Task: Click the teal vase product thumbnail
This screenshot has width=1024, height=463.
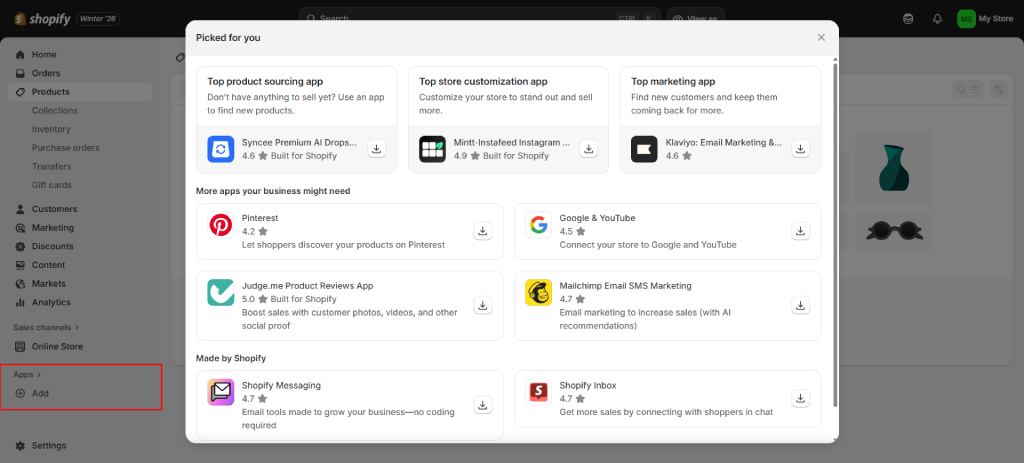Action: [894, 169]
